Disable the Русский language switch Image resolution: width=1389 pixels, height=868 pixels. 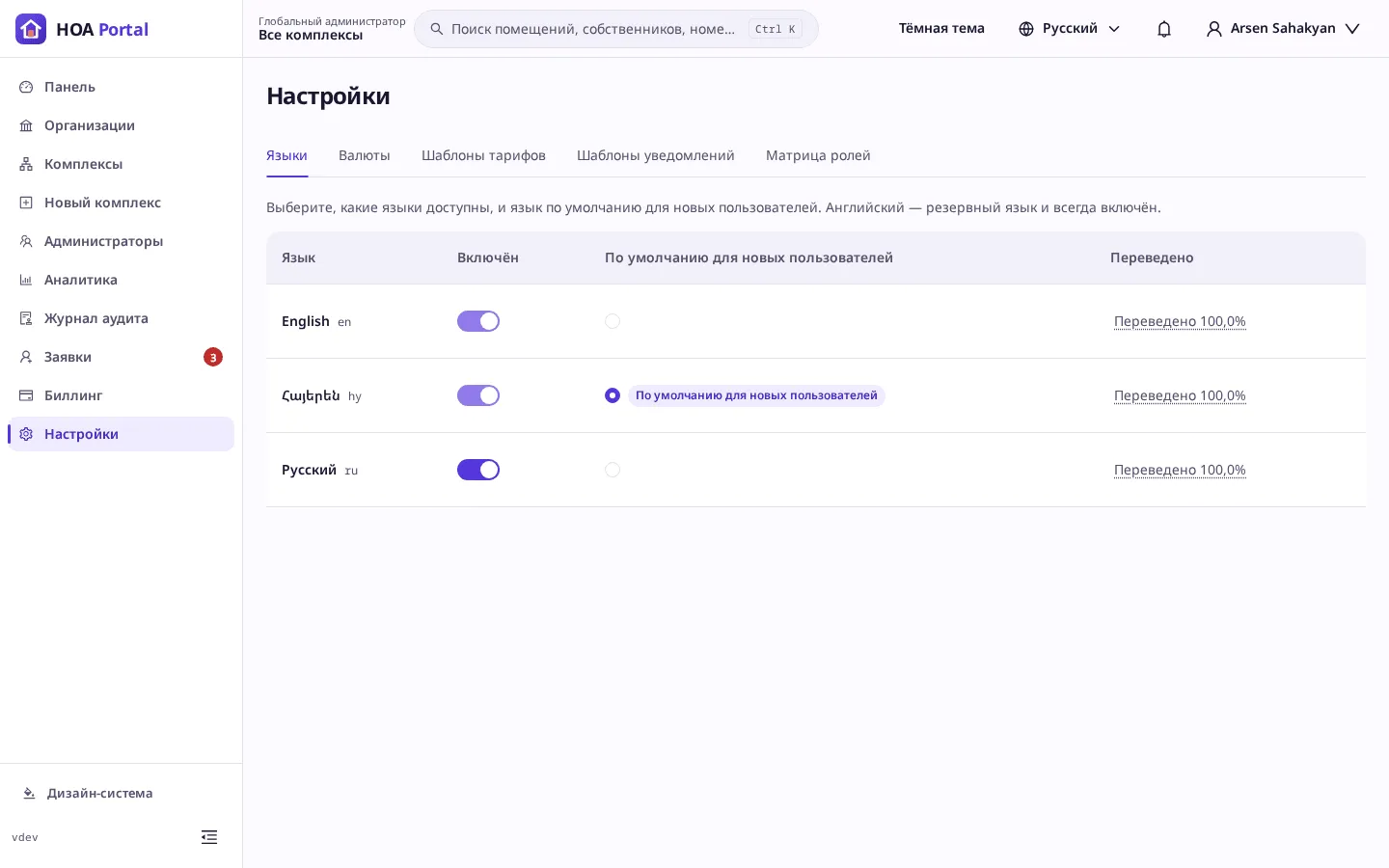click(x=478, y=470)
